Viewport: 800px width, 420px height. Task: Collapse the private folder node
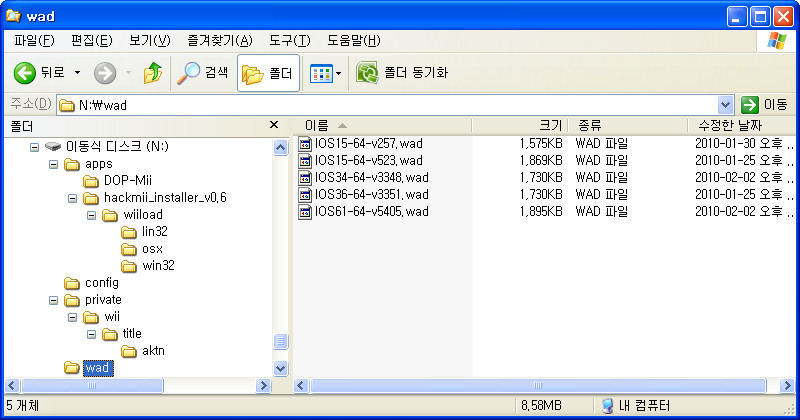pyautogui.click(x=54, y=300)
